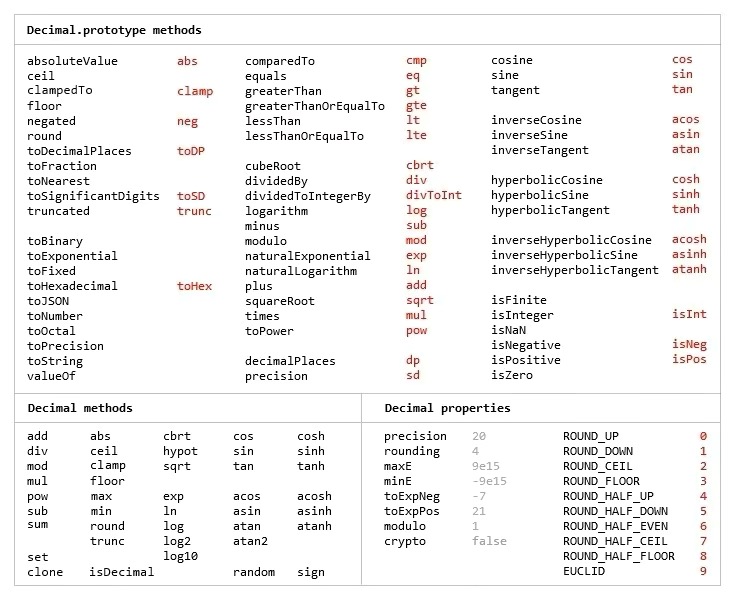736x600 pixels.
Task: Select the isPos alias link
Action: click(x=689, y=360)
